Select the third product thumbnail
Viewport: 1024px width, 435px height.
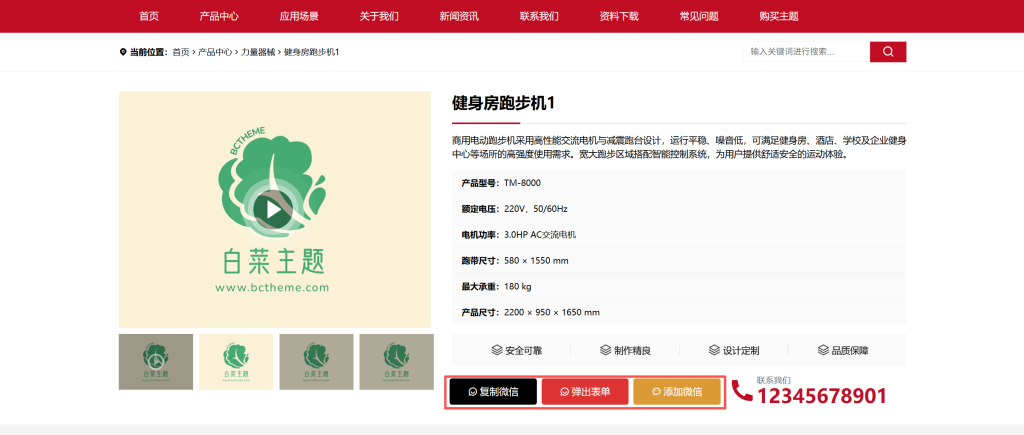click(316, 362)
